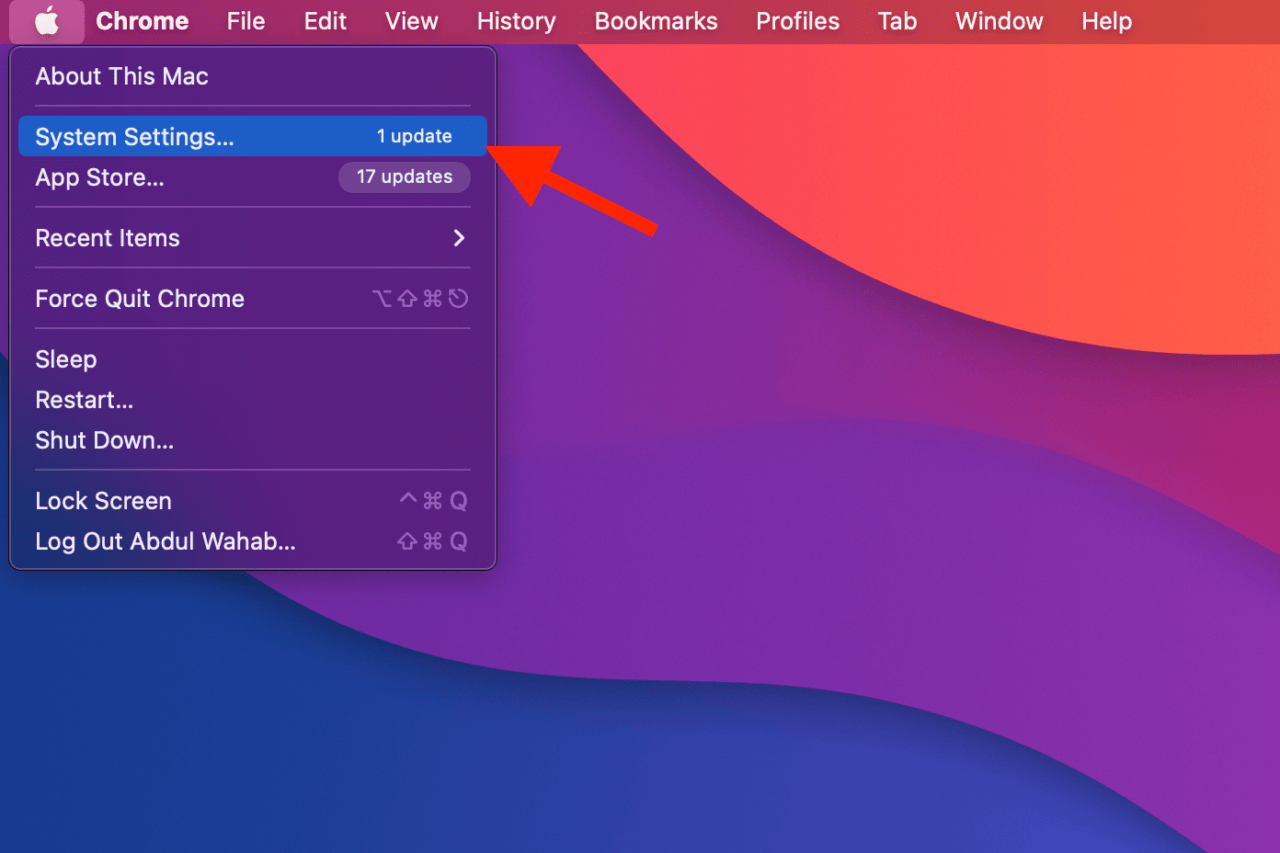Open the History menu

(x=516, y=21)
